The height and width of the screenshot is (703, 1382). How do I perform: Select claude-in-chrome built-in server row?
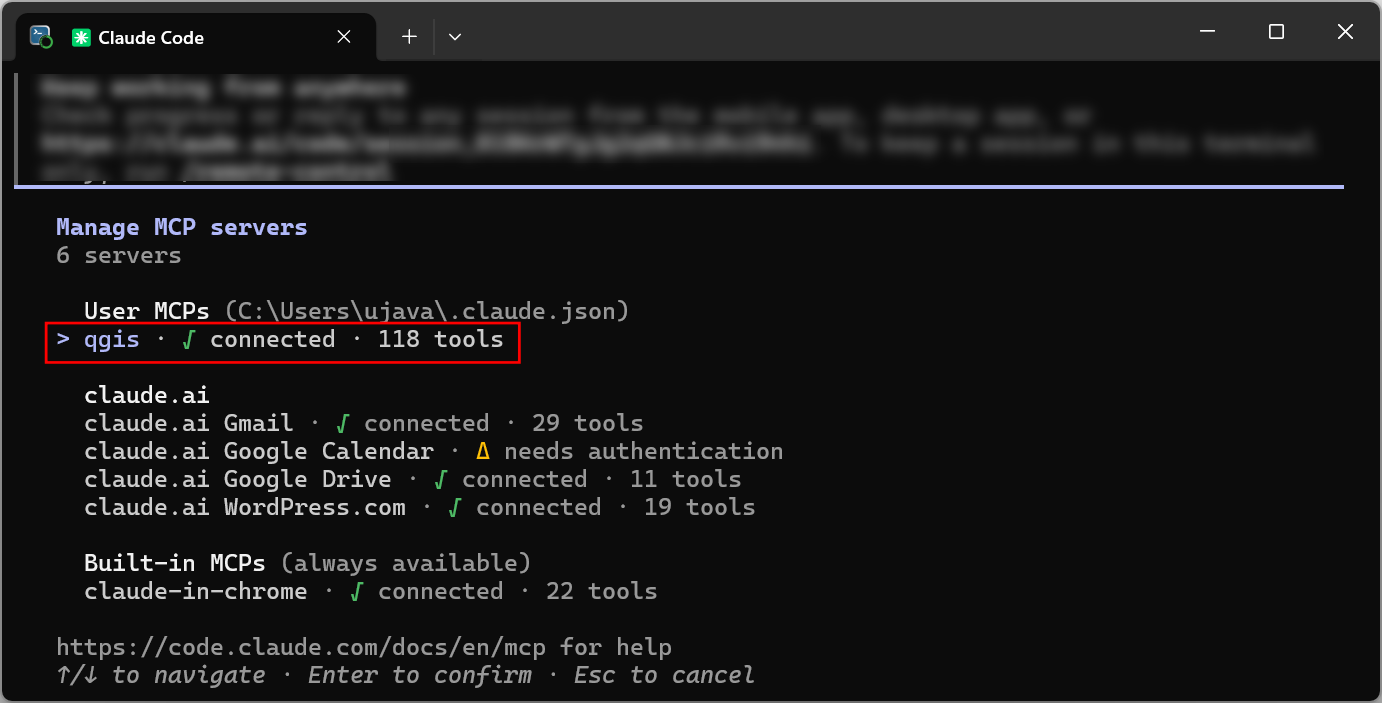[x=370, y=591]
